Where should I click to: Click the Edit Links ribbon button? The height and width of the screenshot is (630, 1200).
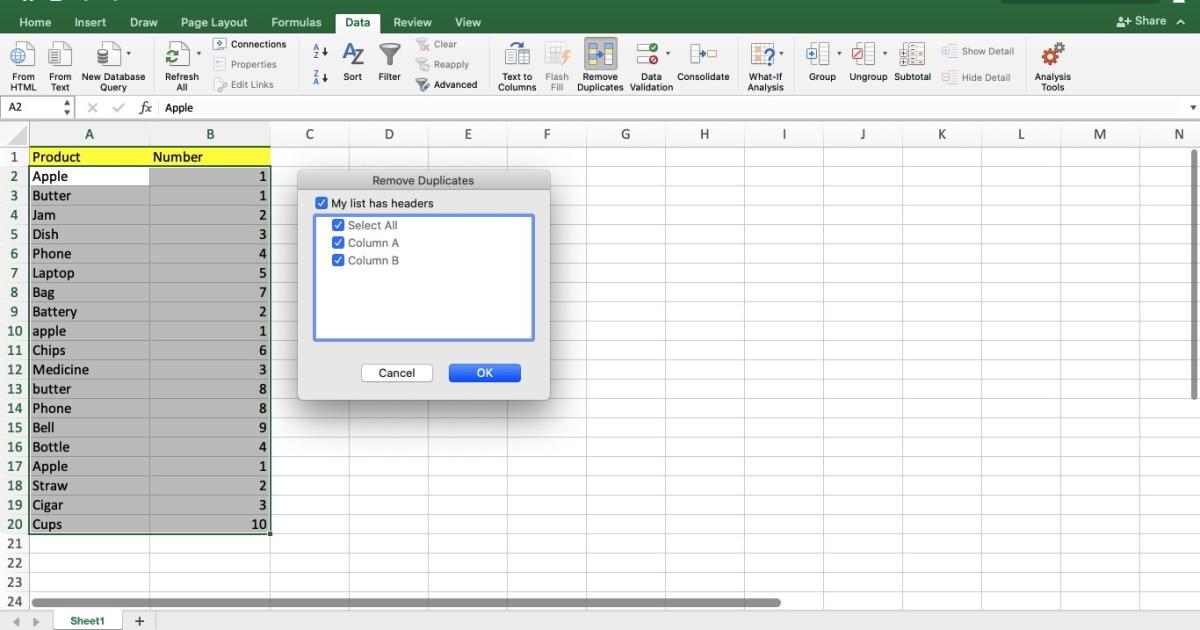coord(243,85)
